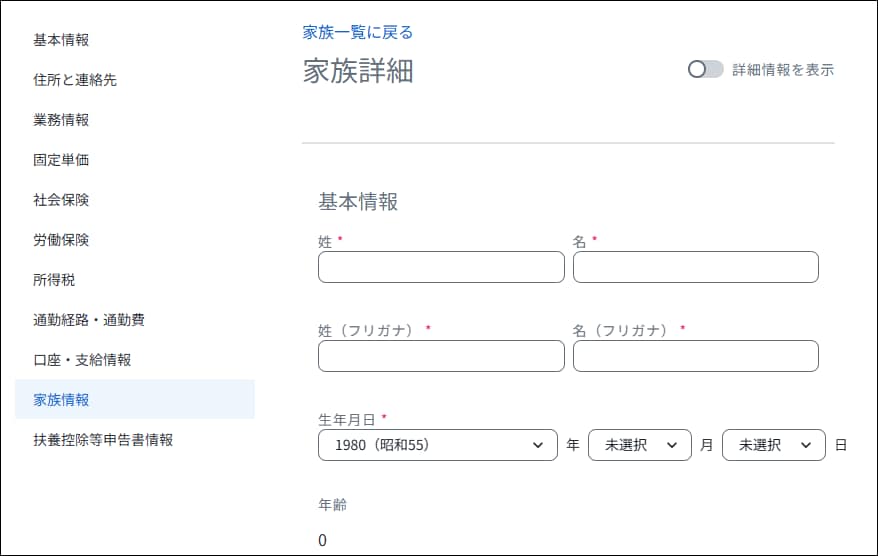The height and width of the screenshot is (556, 878).
Task: Select 基本情報 in the sidebar menu
Action: click(x=61, y=40)
